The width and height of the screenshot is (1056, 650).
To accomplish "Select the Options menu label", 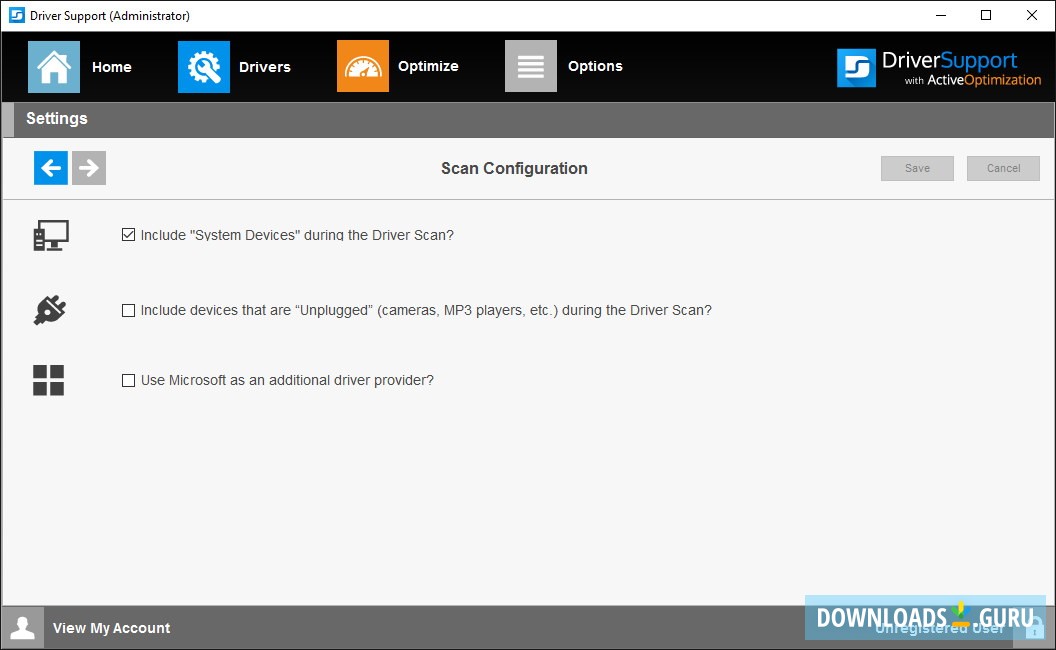I will pos(595,66).
